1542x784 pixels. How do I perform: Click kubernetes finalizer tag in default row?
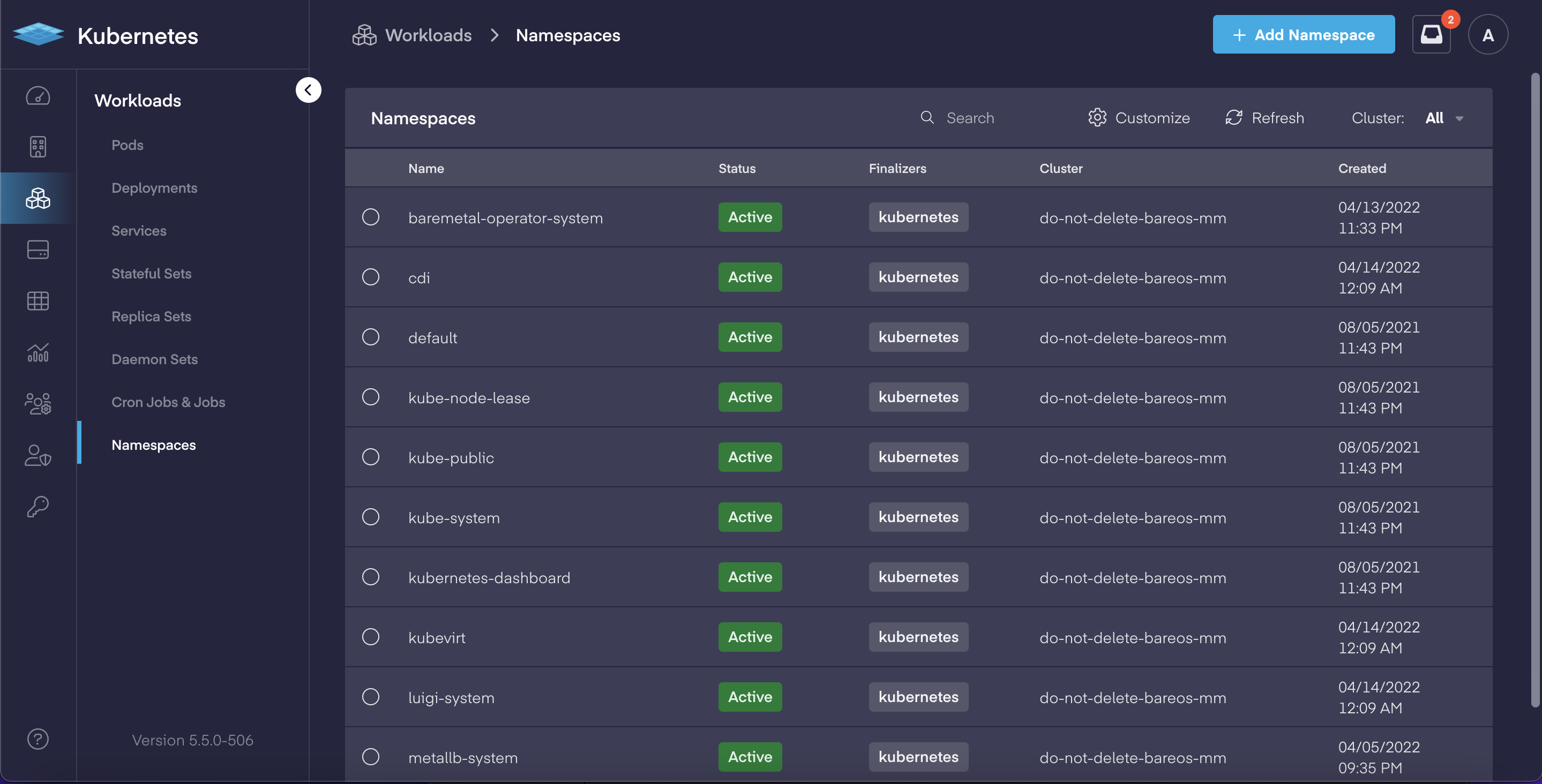918,337
